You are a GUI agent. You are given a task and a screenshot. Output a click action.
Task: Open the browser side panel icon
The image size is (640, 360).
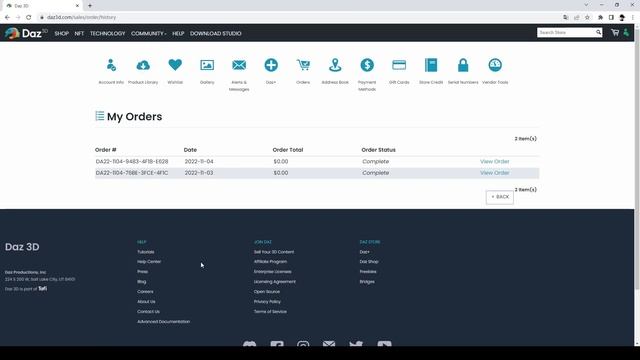point(611,17)
